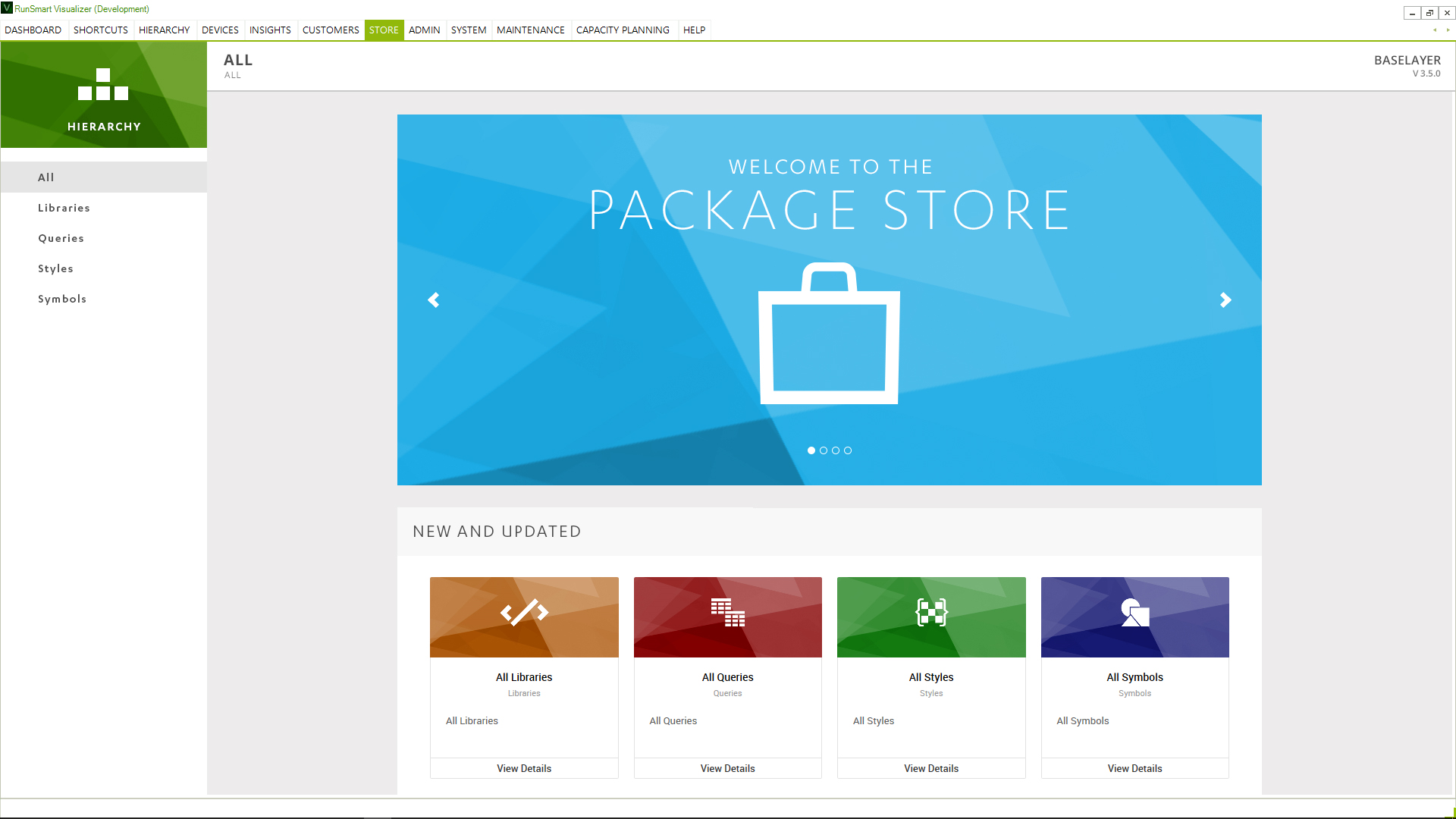Switch to Capacity Planning menu tab
1456x819 pixels.
click(x=623, y=30)
